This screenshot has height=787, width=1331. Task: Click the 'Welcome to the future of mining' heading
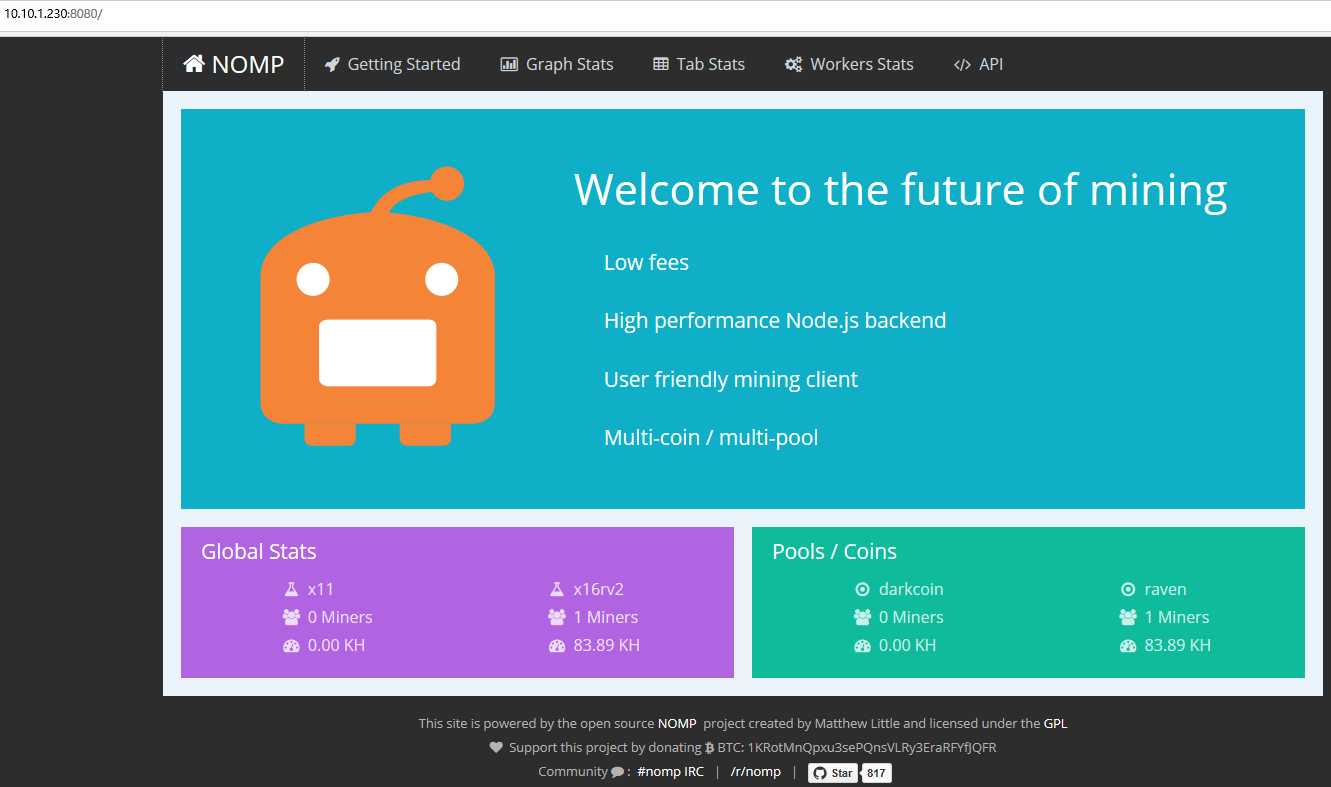900,189
